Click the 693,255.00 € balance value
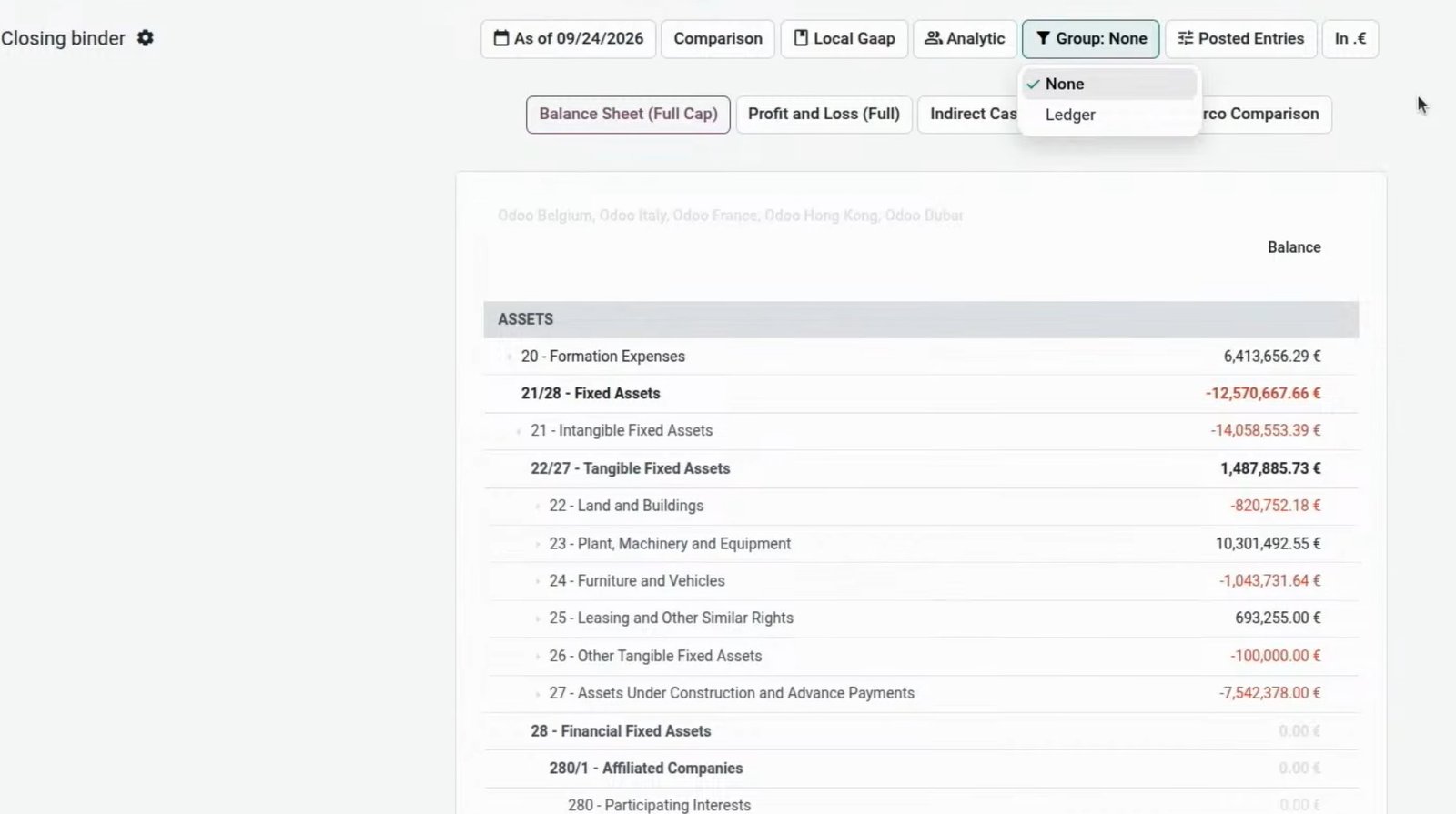This screenshot has width=1456, height=814. (1278, 618)
